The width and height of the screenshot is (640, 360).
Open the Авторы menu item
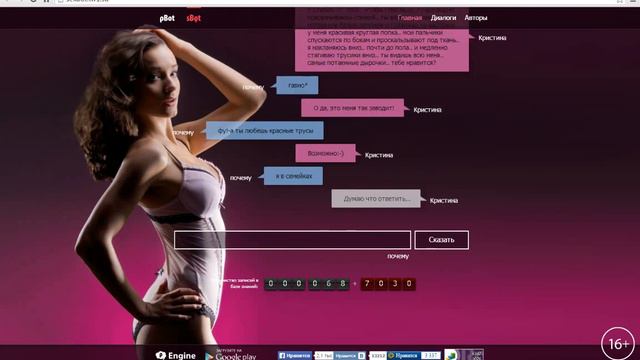click(476, 18)
